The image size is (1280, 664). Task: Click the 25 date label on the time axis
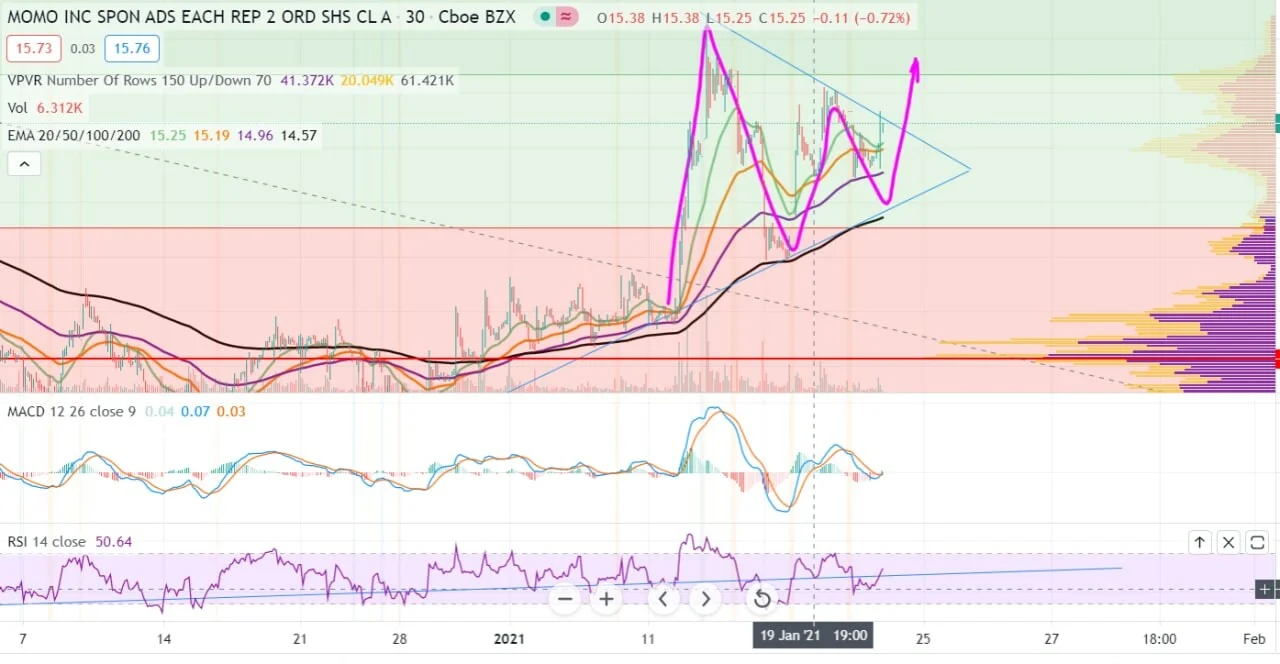922,638
